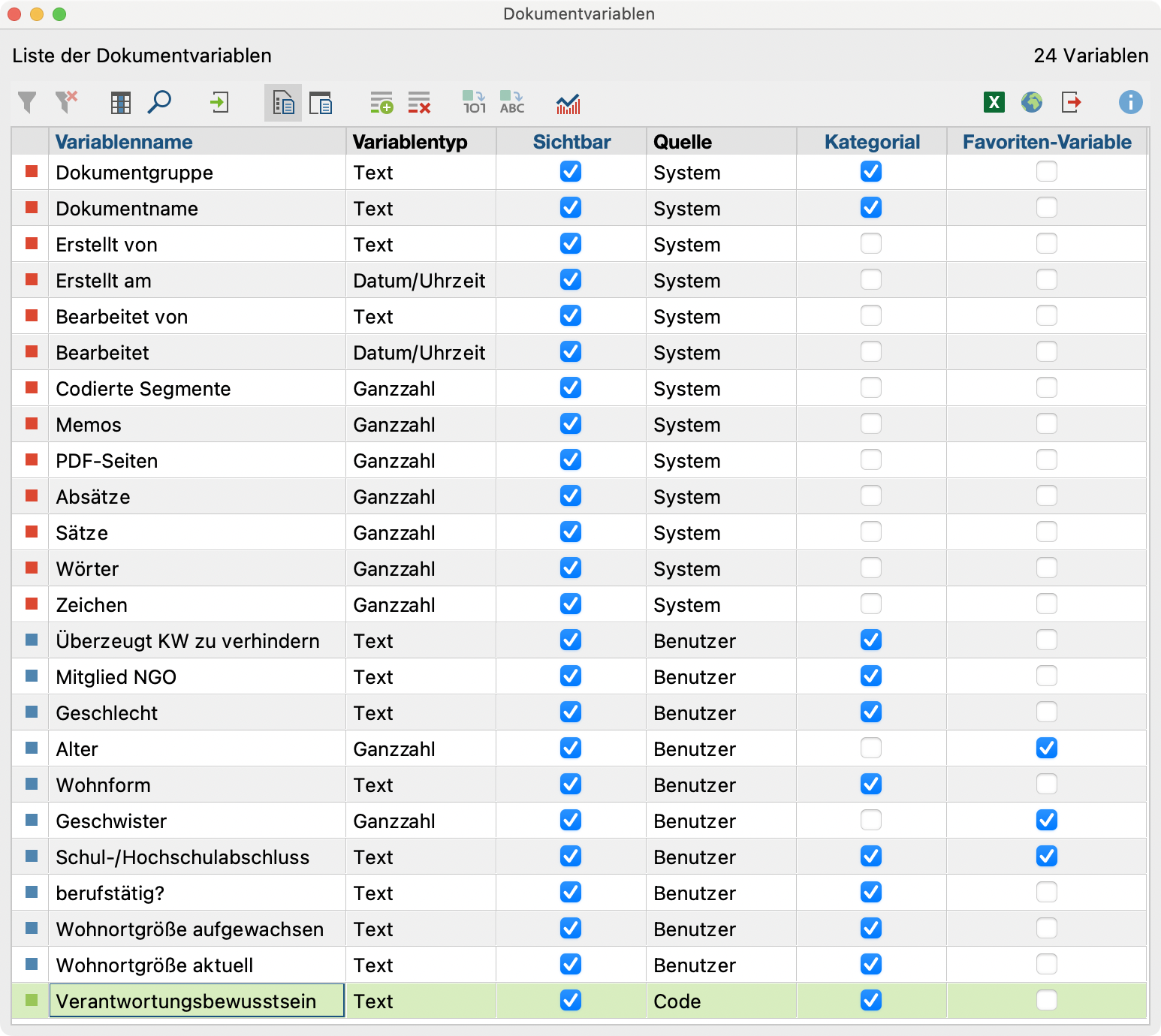Click the green square beside Verantwortungsbewusstsein
Screen dimensions: 1161x1036
point(32,1001)
